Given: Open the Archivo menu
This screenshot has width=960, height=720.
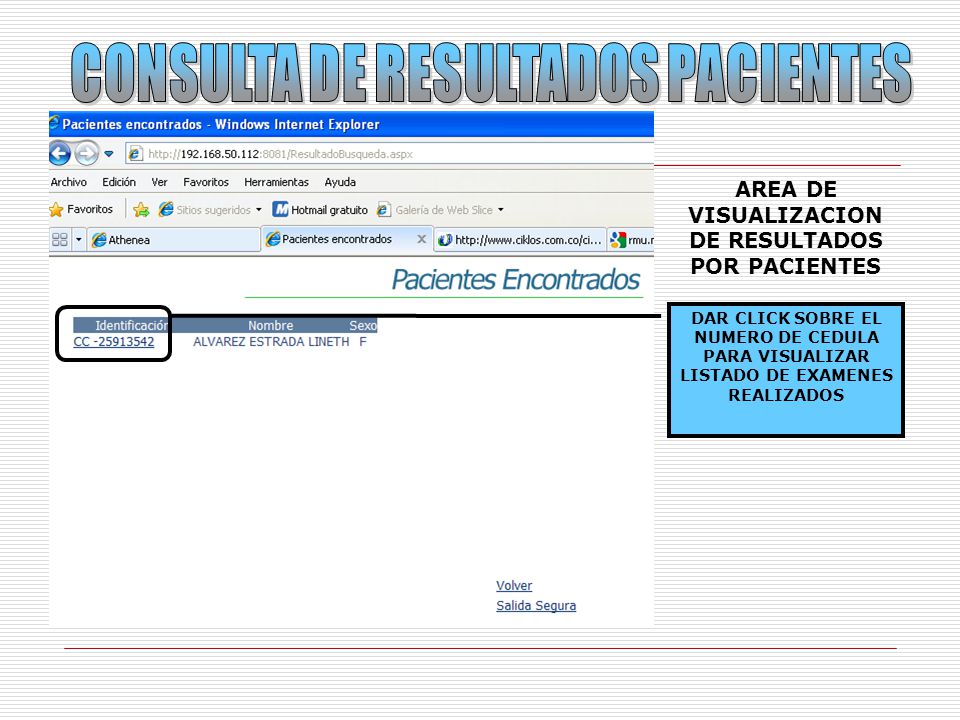Looking at the screenshot, I should [x=69, y=182].
